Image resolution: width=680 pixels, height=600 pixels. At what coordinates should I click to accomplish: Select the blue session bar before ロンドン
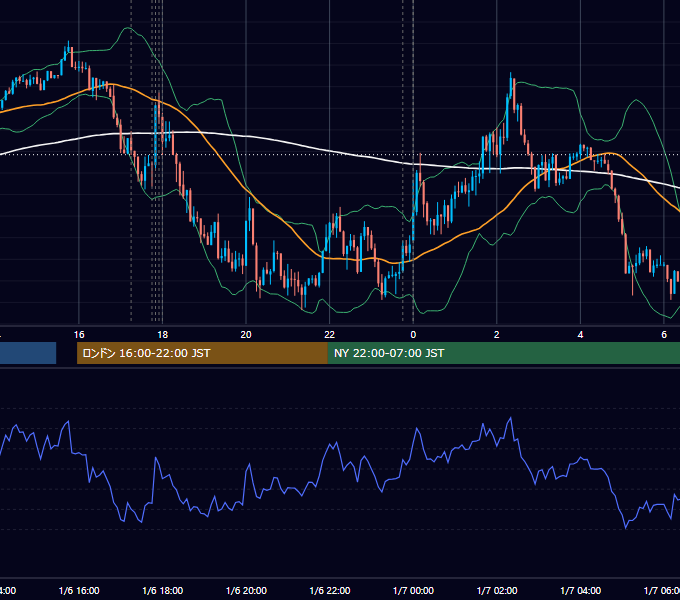[x=28, y=353]
